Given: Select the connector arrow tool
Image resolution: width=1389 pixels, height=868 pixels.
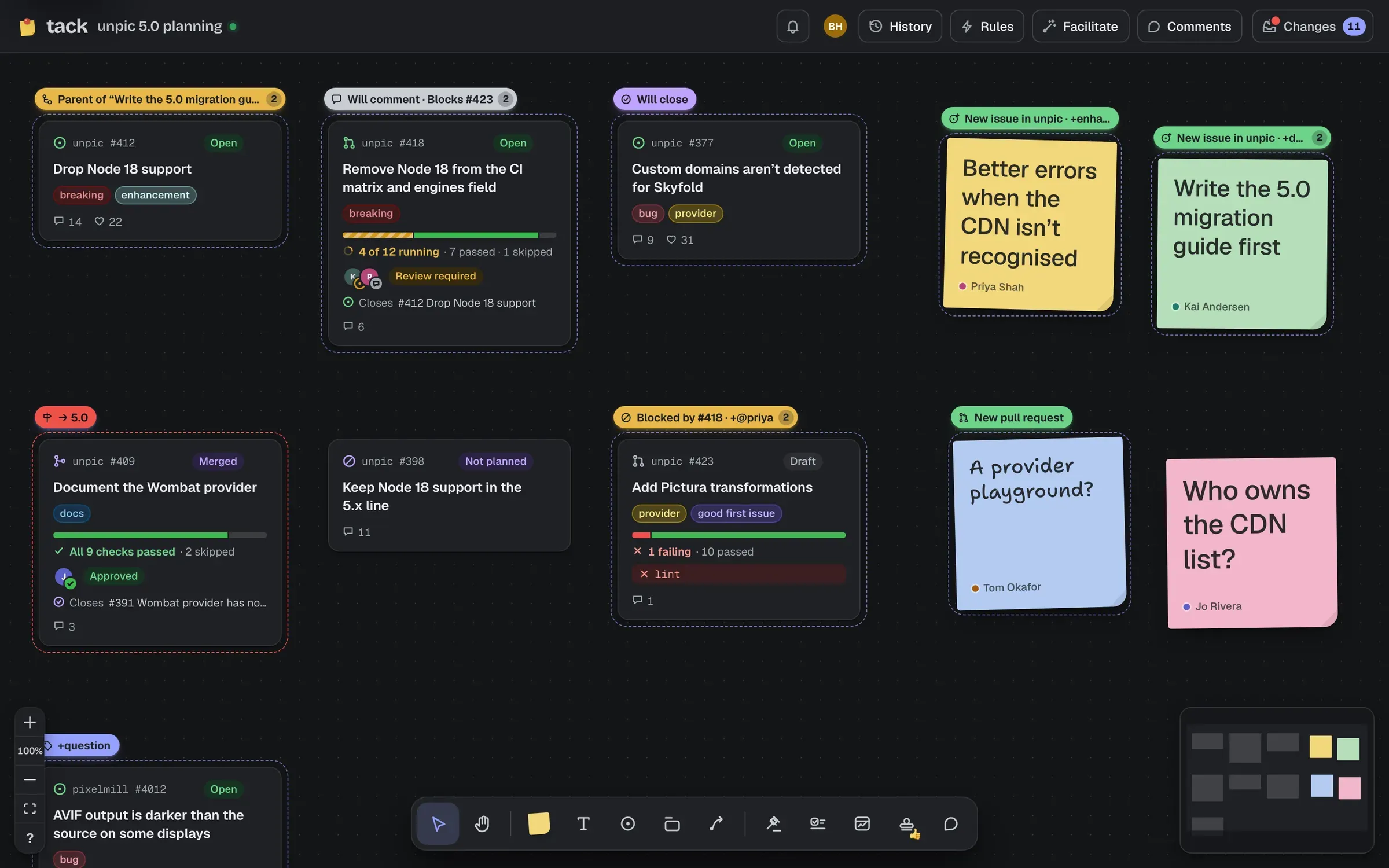Looking at the screenshot, I should click(x=716, y=823).
